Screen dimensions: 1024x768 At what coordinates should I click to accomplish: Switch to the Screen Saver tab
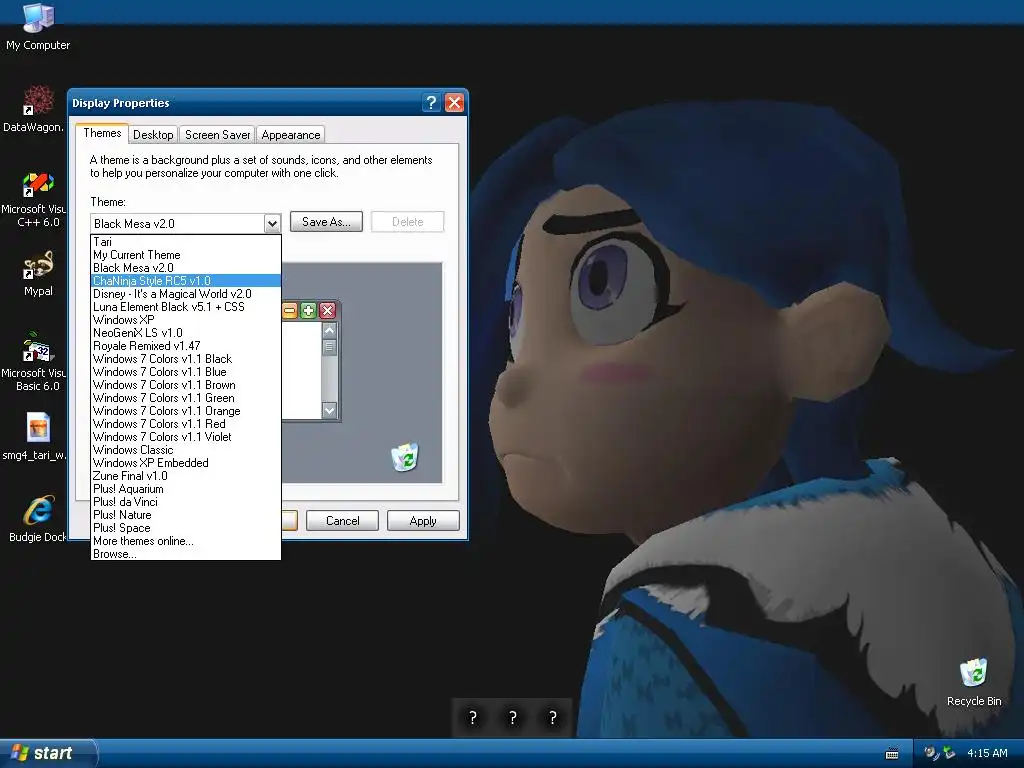[x=217, y=135]
